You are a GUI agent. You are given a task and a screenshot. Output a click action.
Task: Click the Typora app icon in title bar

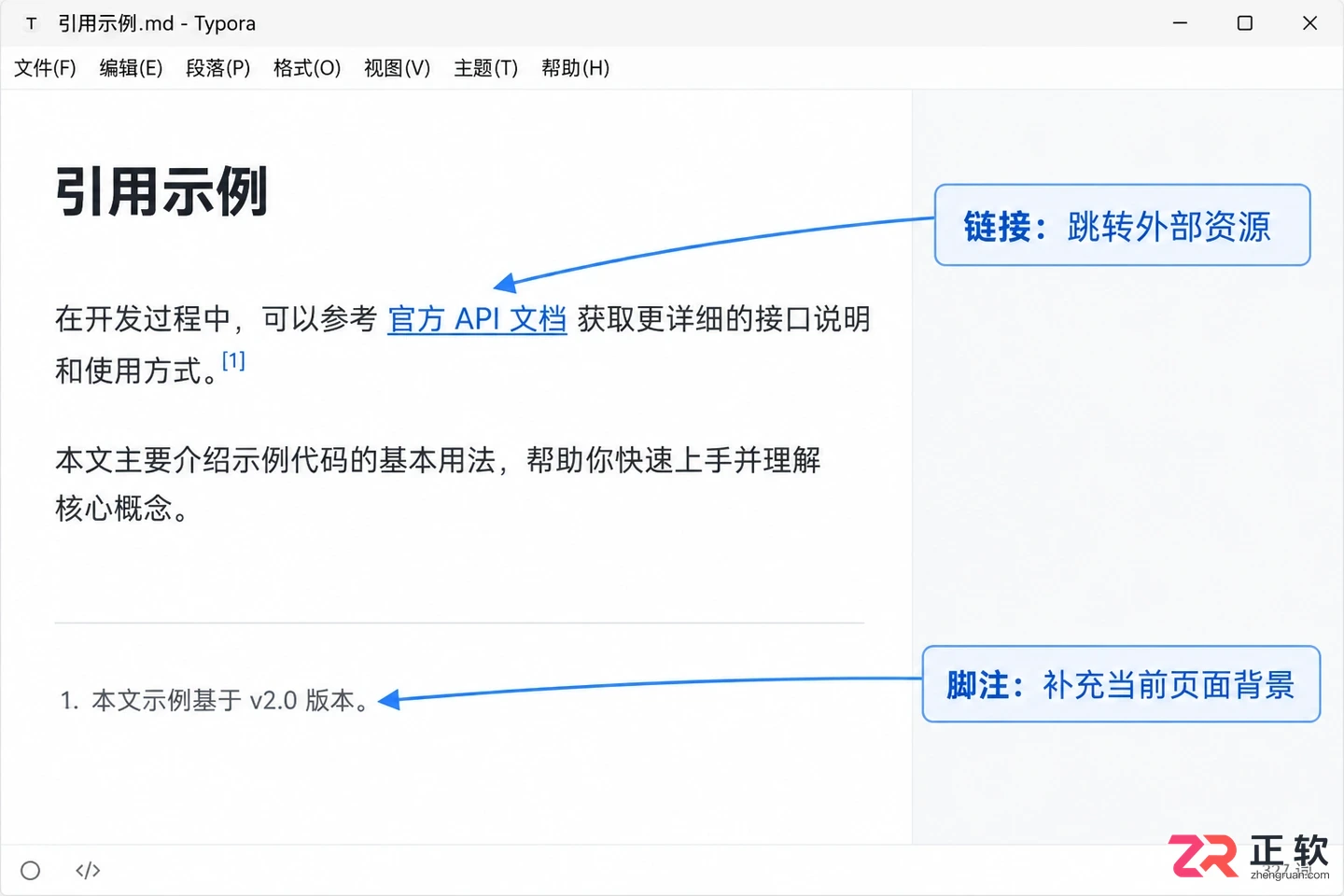tap(31, 23)
